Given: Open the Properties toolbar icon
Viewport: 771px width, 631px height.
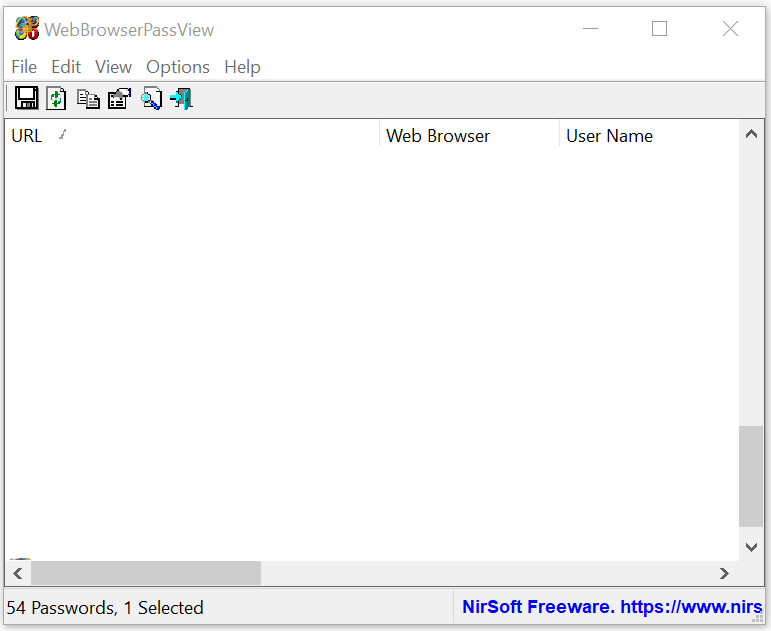Looking at the screenshot, I should click(x=119, y=98).
